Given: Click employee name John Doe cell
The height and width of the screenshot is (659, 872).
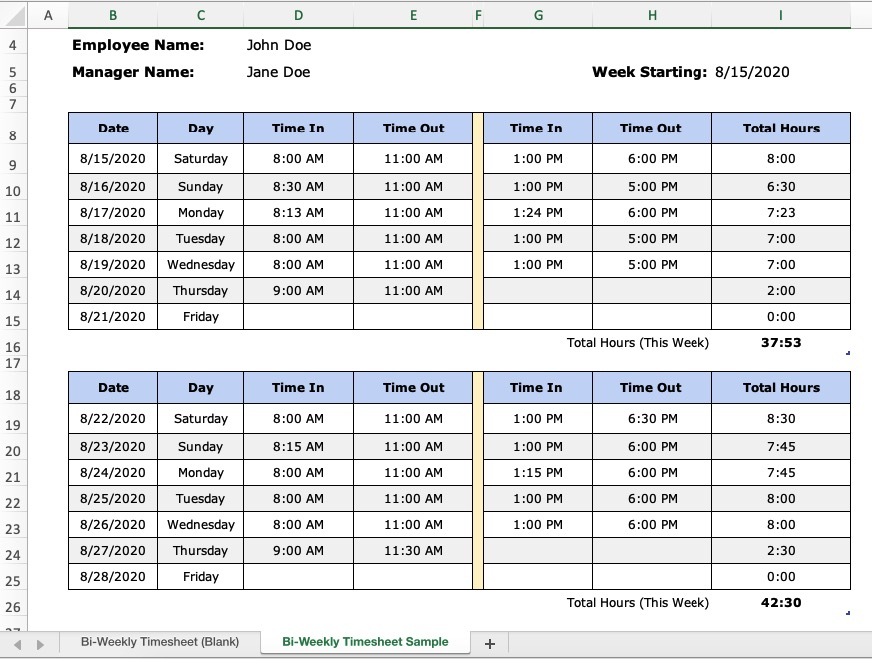Looking at the screenshot, I should pos(279,45).
